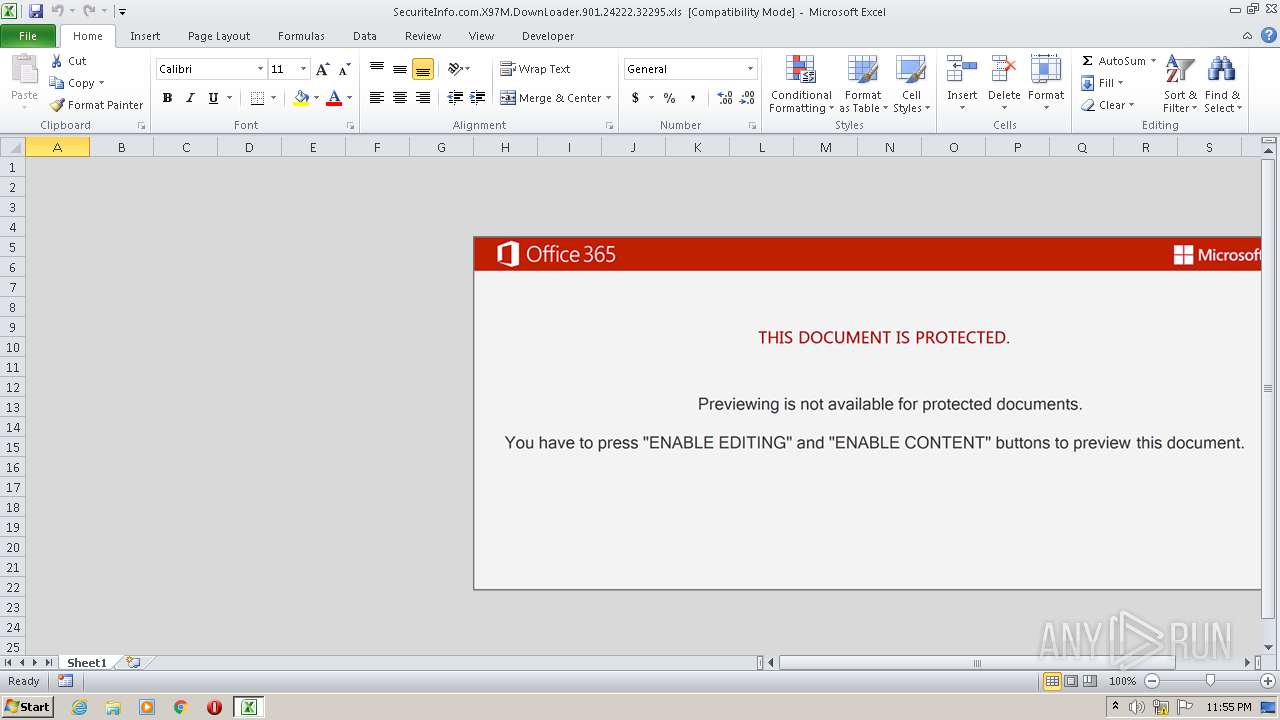Decrease font size with Shrink Font
Image resolution: width=1280 pixels, height=720 pixels.
pyautogui.click(x=344, y=69)
